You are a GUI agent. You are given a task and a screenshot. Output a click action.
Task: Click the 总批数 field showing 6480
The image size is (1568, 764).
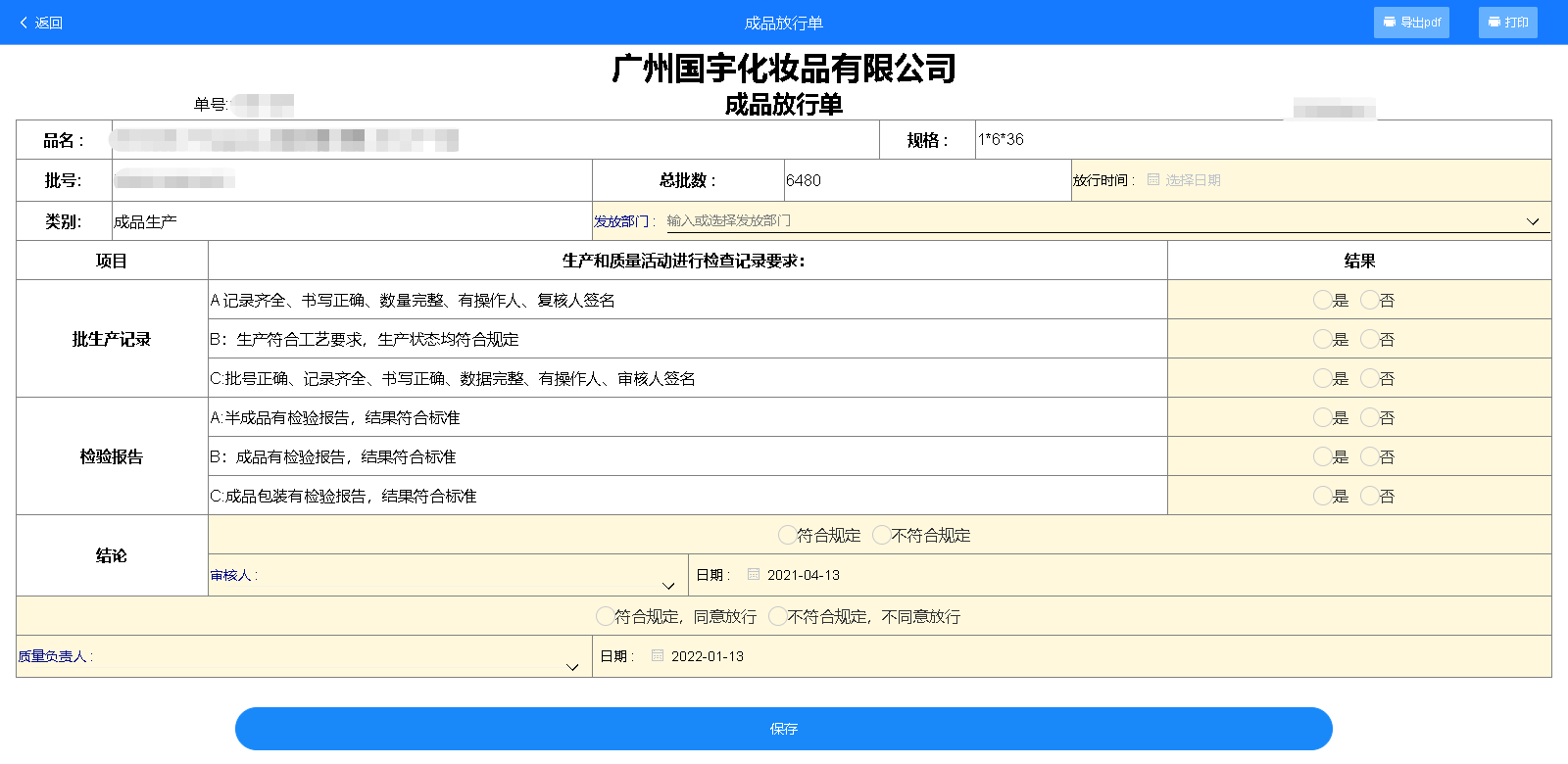(926, 180)
